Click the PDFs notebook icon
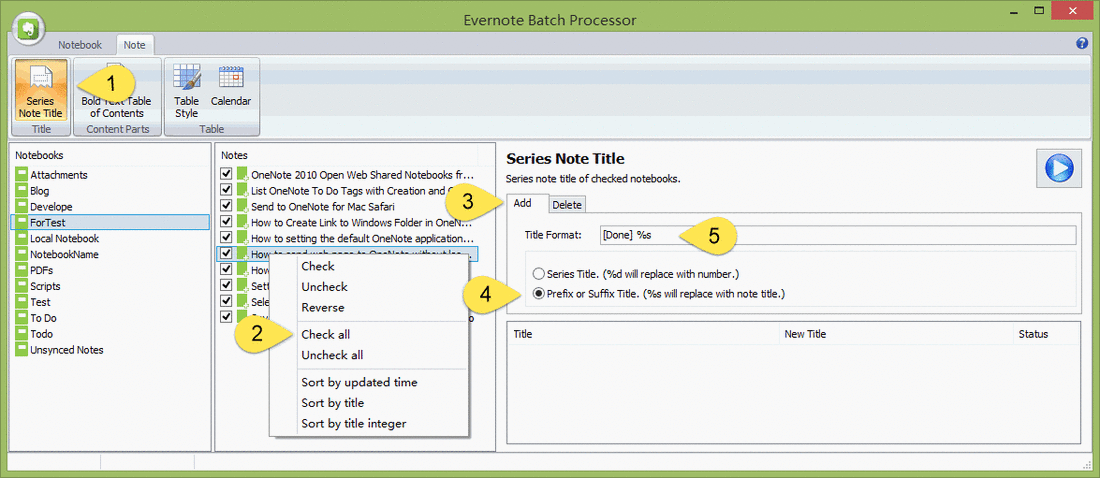The width and height of the screenshot is (1100, 478). coord(21,270)
